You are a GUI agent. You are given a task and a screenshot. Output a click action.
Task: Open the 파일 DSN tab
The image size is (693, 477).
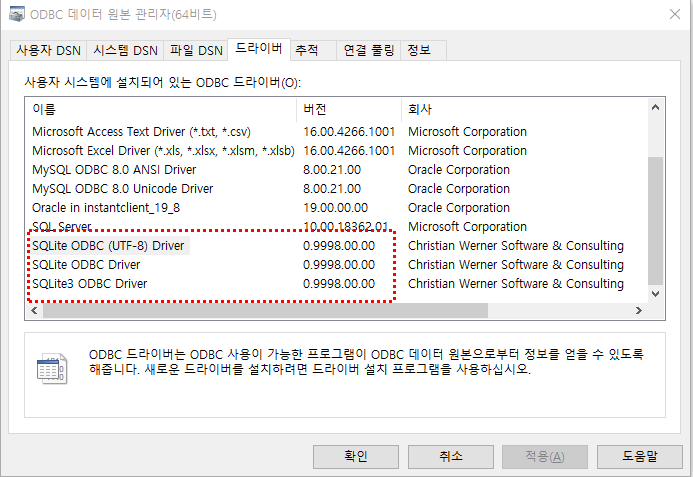pos(196,50)
